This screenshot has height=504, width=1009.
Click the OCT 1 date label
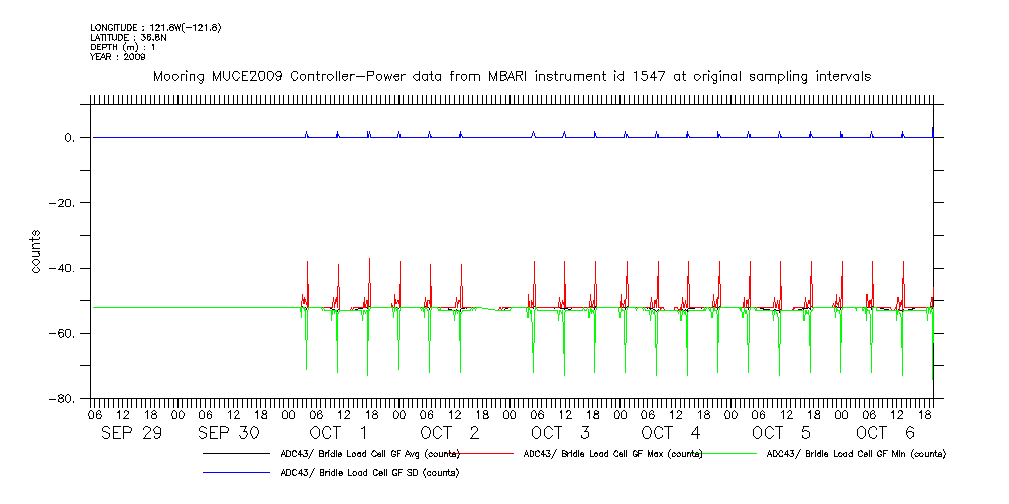tap(339, 433)
